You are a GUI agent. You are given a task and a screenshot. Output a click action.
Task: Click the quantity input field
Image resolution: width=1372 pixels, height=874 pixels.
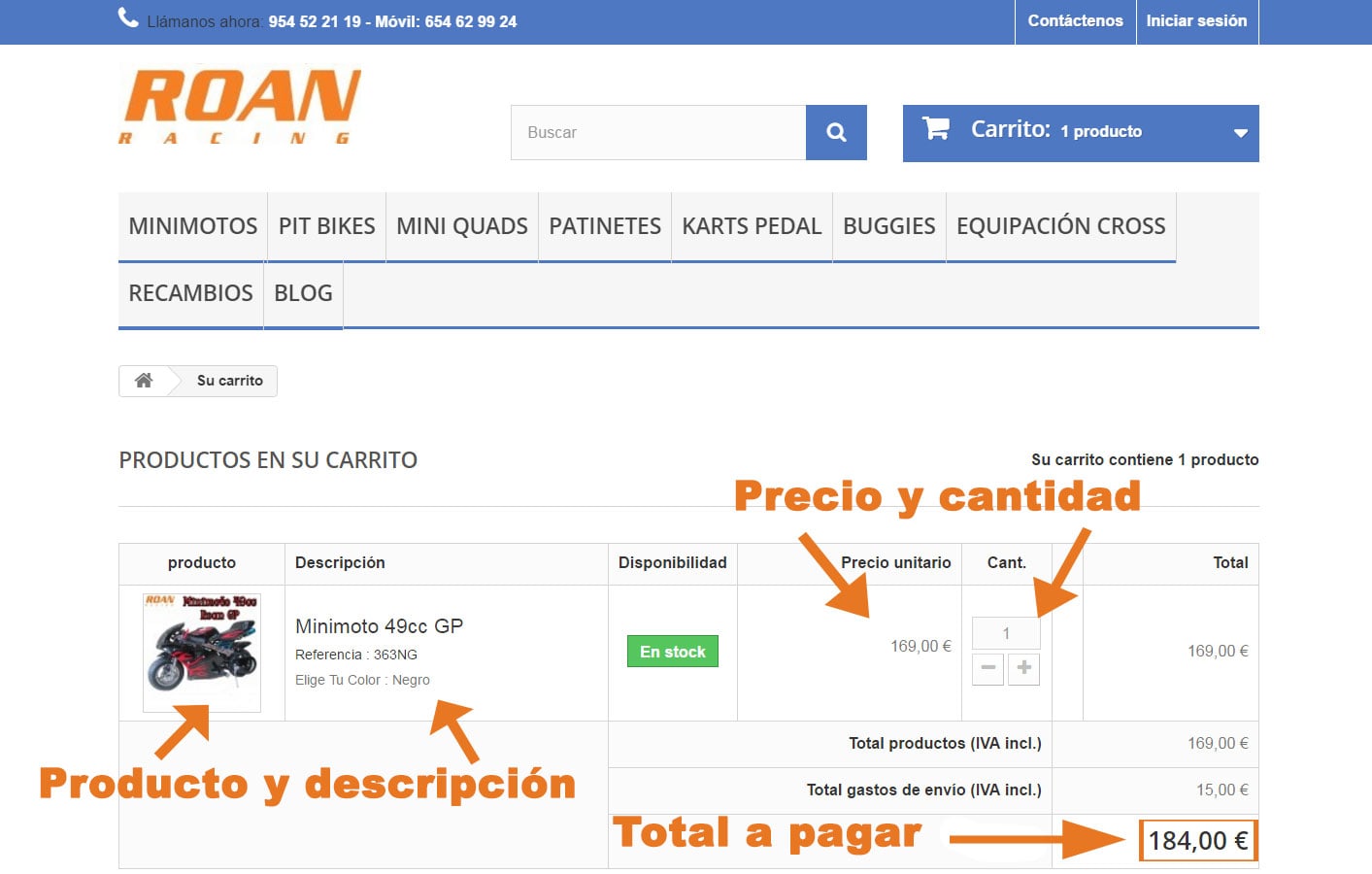(1006, 633)
